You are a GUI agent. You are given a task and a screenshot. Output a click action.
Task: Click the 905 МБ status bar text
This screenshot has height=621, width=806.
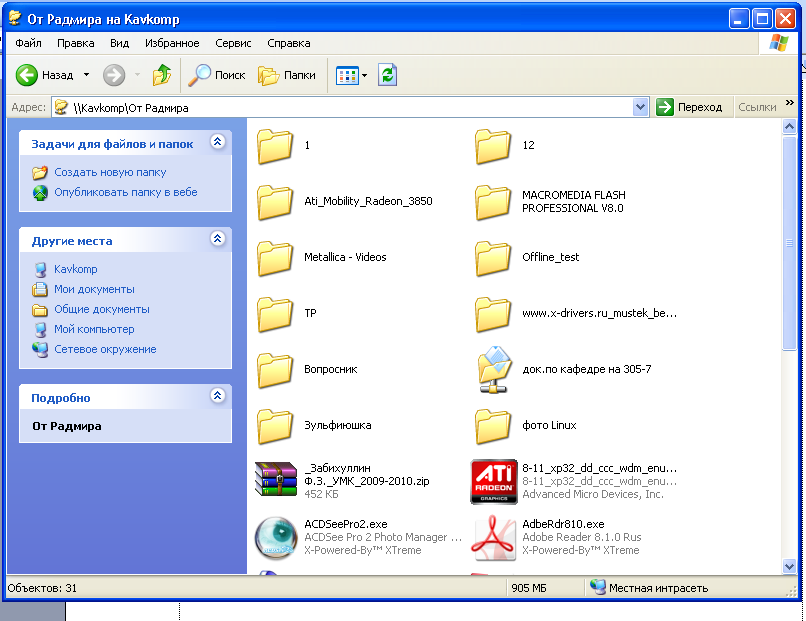[529, 588]
